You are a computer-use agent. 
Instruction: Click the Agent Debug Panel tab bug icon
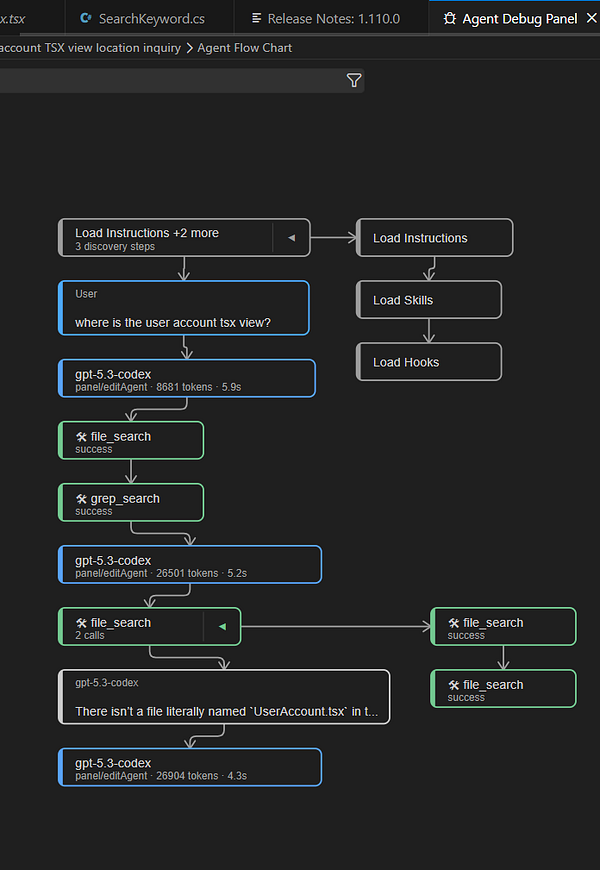pyautogui.click(x=451, y=19)
